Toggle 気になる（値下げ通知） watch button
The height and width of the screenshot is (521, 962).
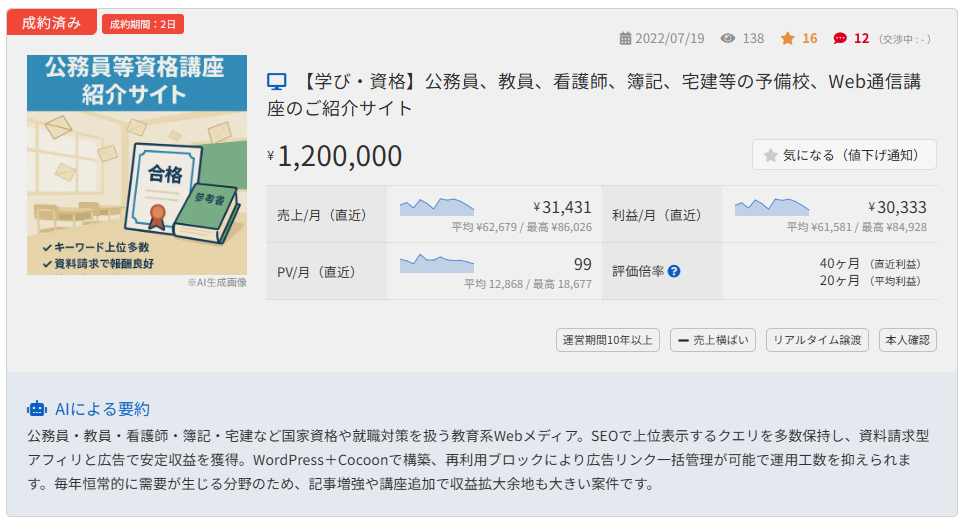click(x=844, y=155)
